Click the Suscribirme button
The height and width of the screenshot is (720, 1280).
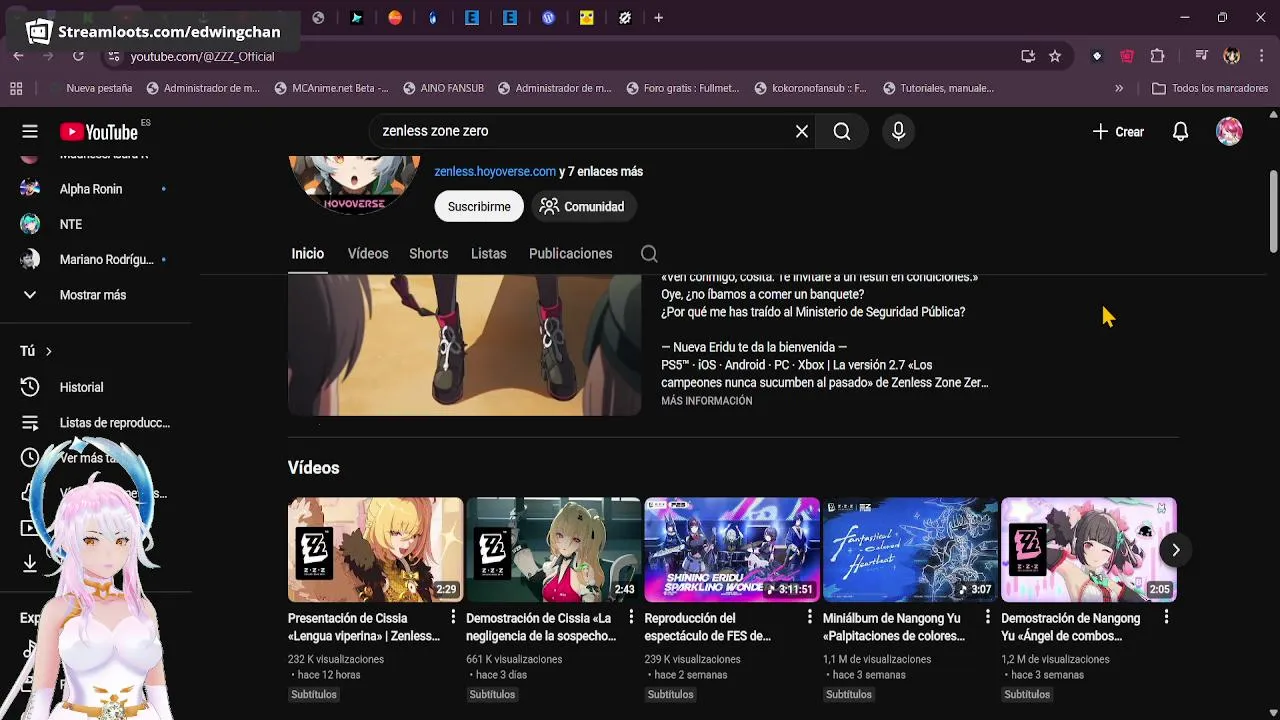(x=479, y=206)
